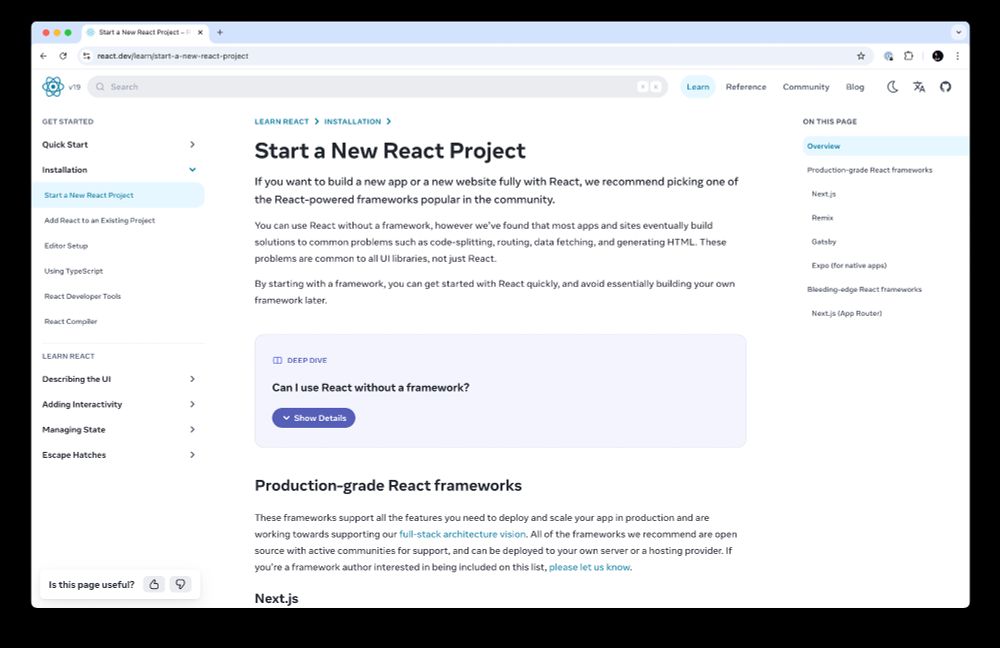Click INSTALLATION breadcrumb
The width and height of the screenshot is (1000, 648).
(352, 121)
